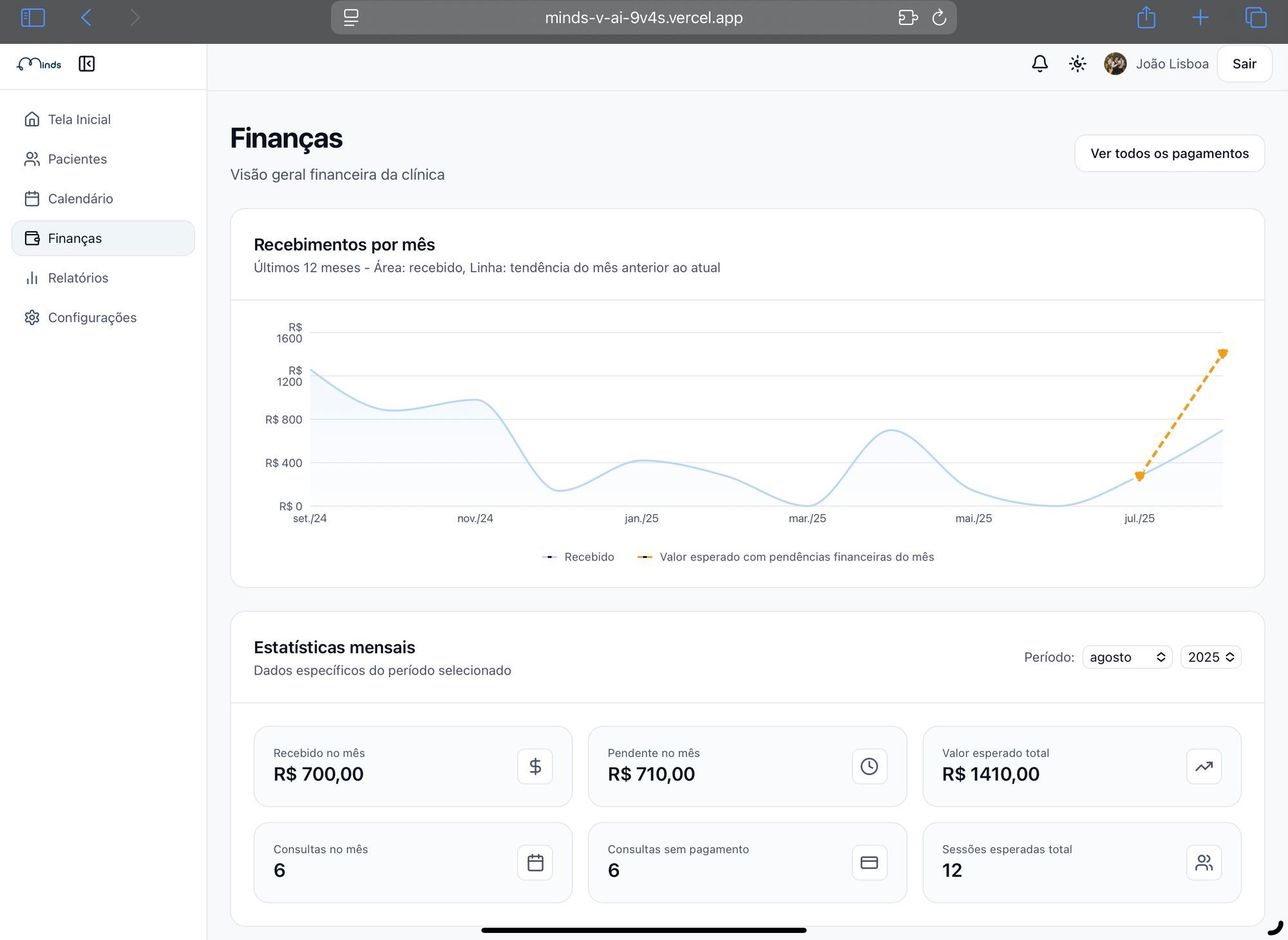Click the clock icon on Pendente no mês
Viewport: 1288px width, 940px height.
click(869, 766)
